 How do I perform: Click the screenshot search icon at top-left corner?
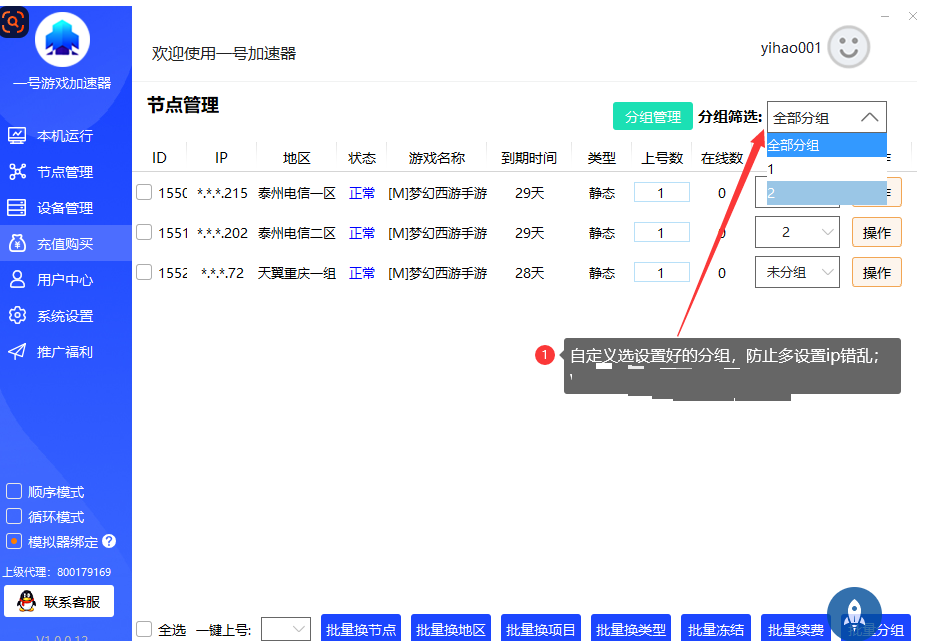(14, 22)
